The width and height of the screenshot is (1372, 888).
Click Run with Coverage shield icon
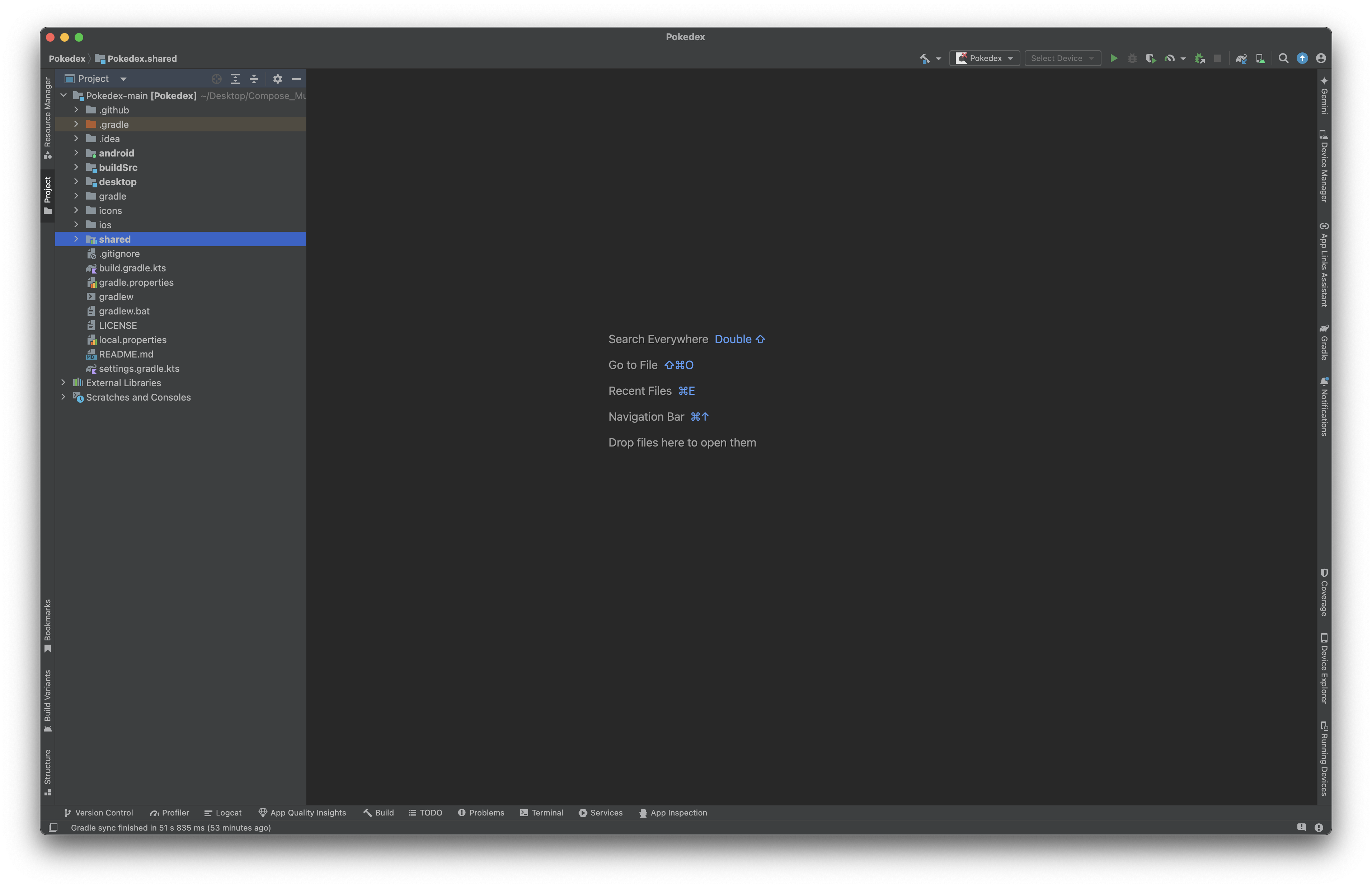[1150, 58]
